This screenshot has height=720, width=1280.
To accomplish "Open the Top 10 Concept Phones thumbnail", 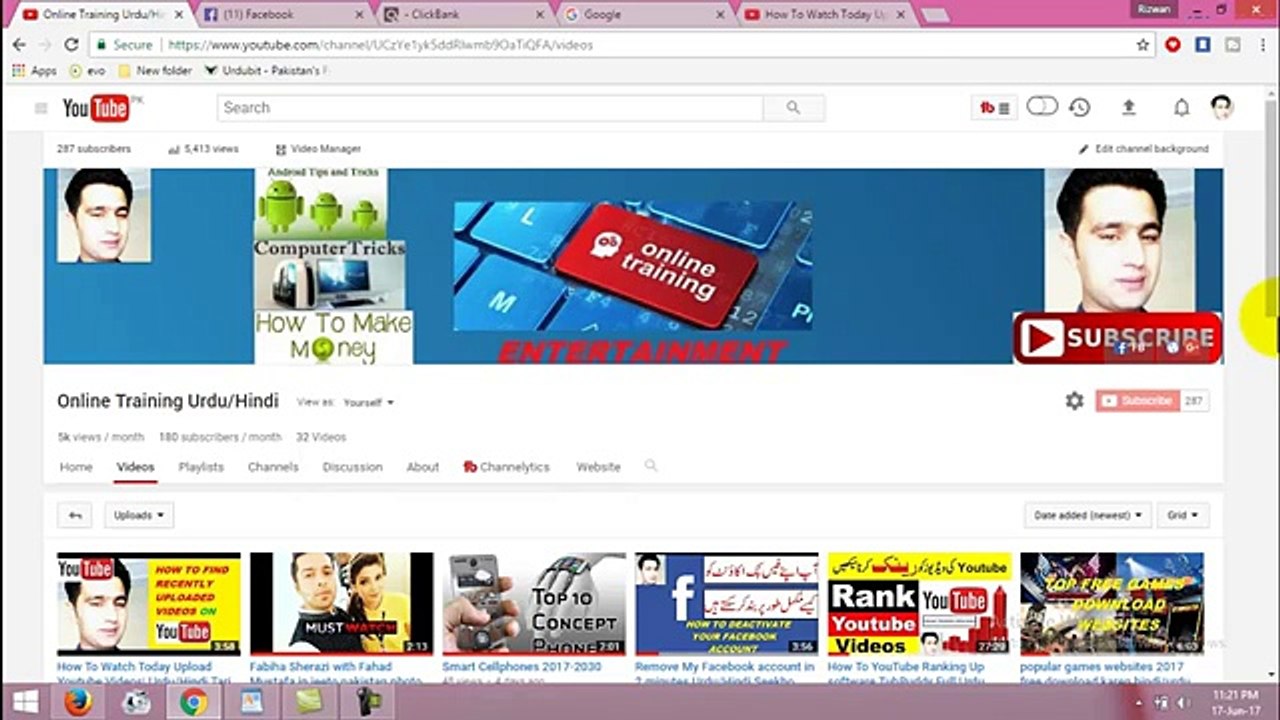I will coord(534,604).
